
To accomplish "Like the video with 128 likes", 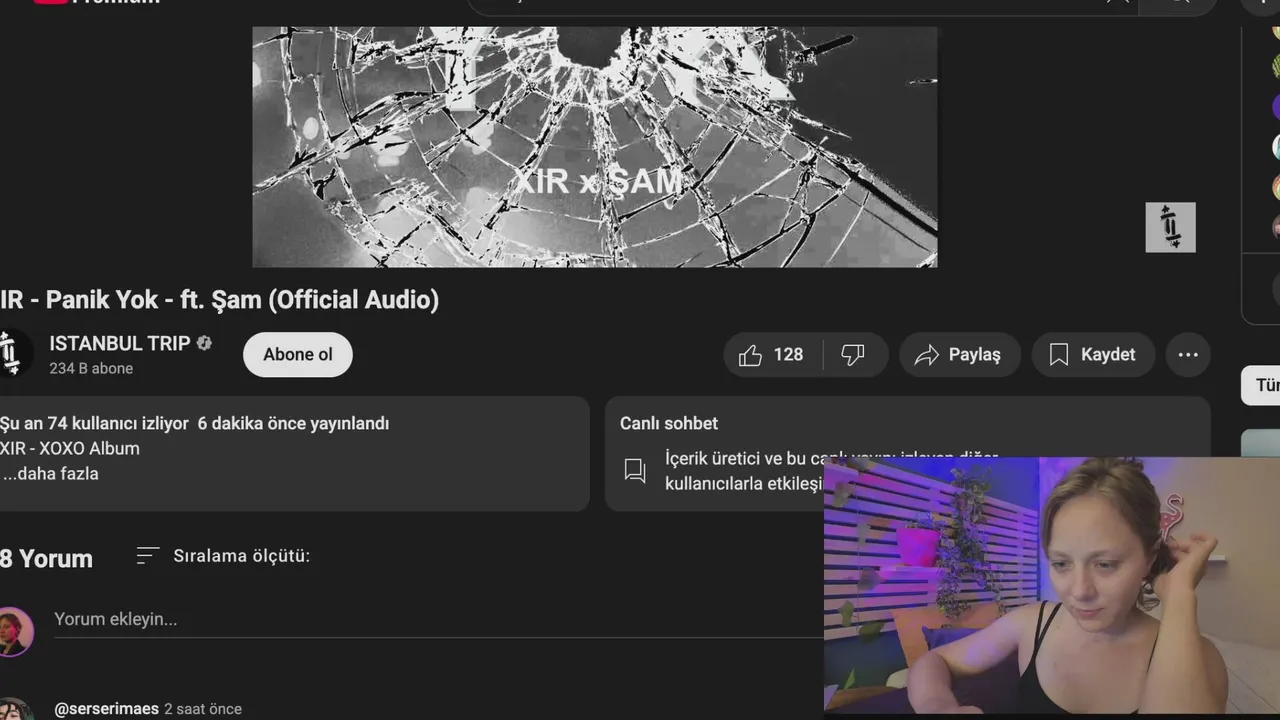I will [x=772, y=355].
